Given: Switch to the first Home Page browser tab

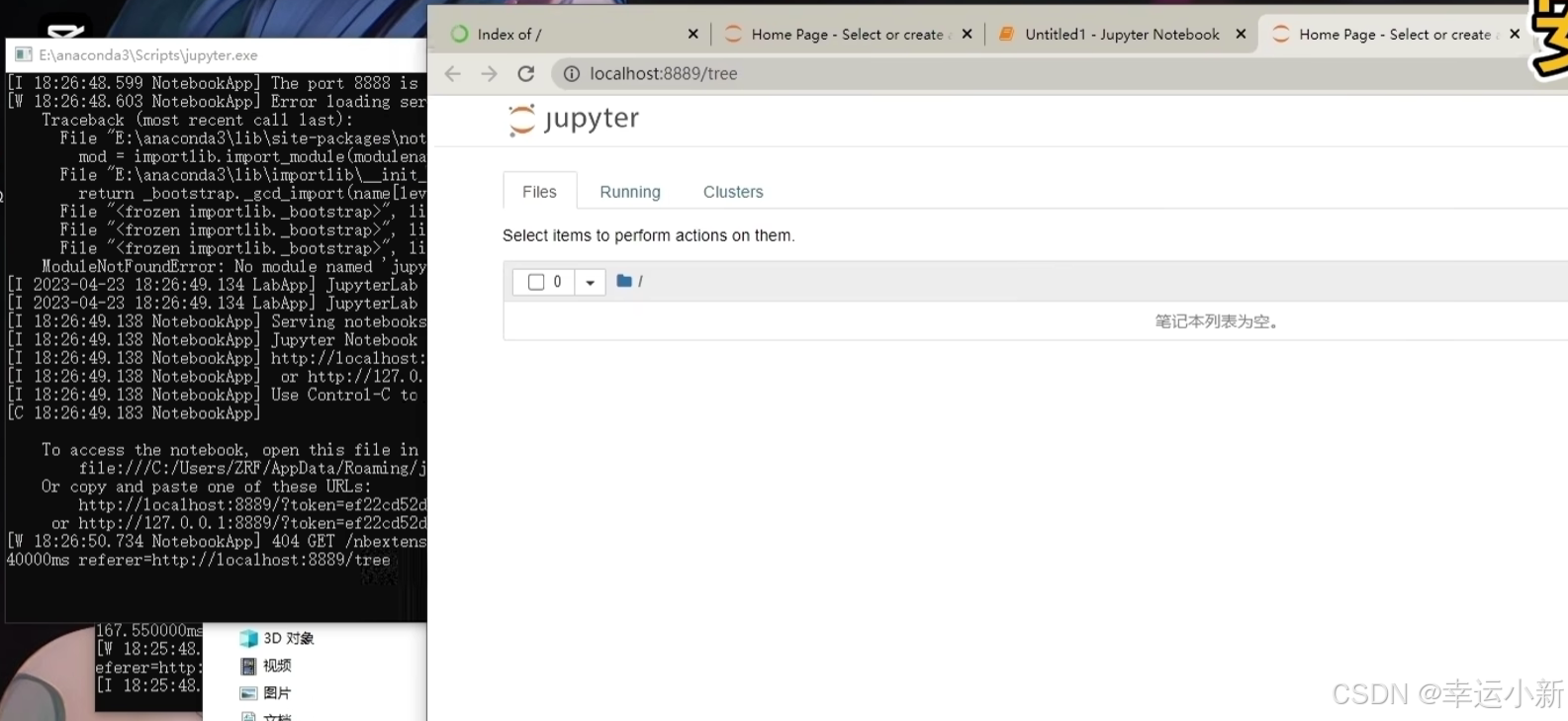Looking at the screenshot, I should point(847,35).
